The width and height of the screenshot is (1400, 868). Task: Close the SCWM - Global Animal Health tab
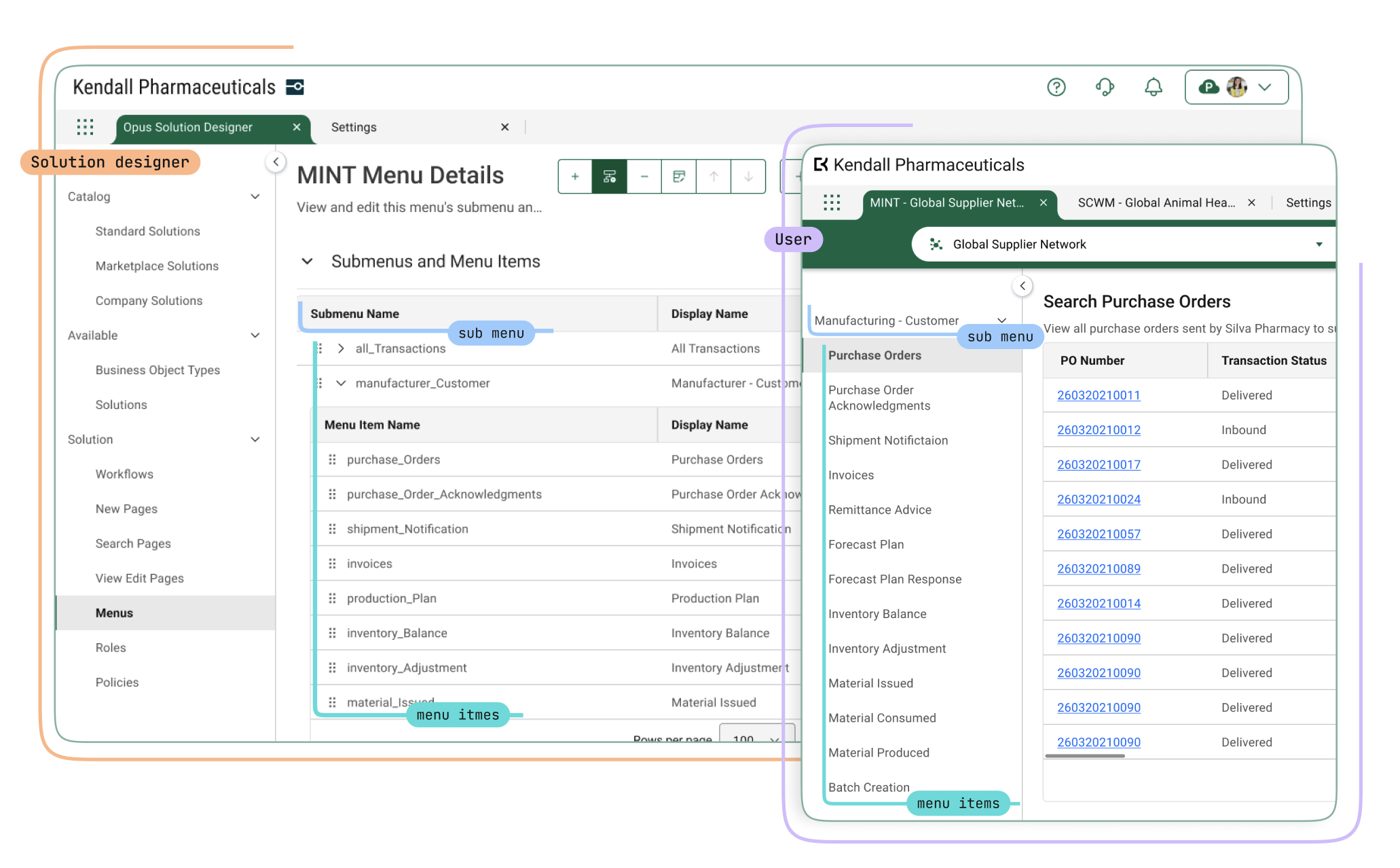pyautogui.click(x=1251, y=202)
